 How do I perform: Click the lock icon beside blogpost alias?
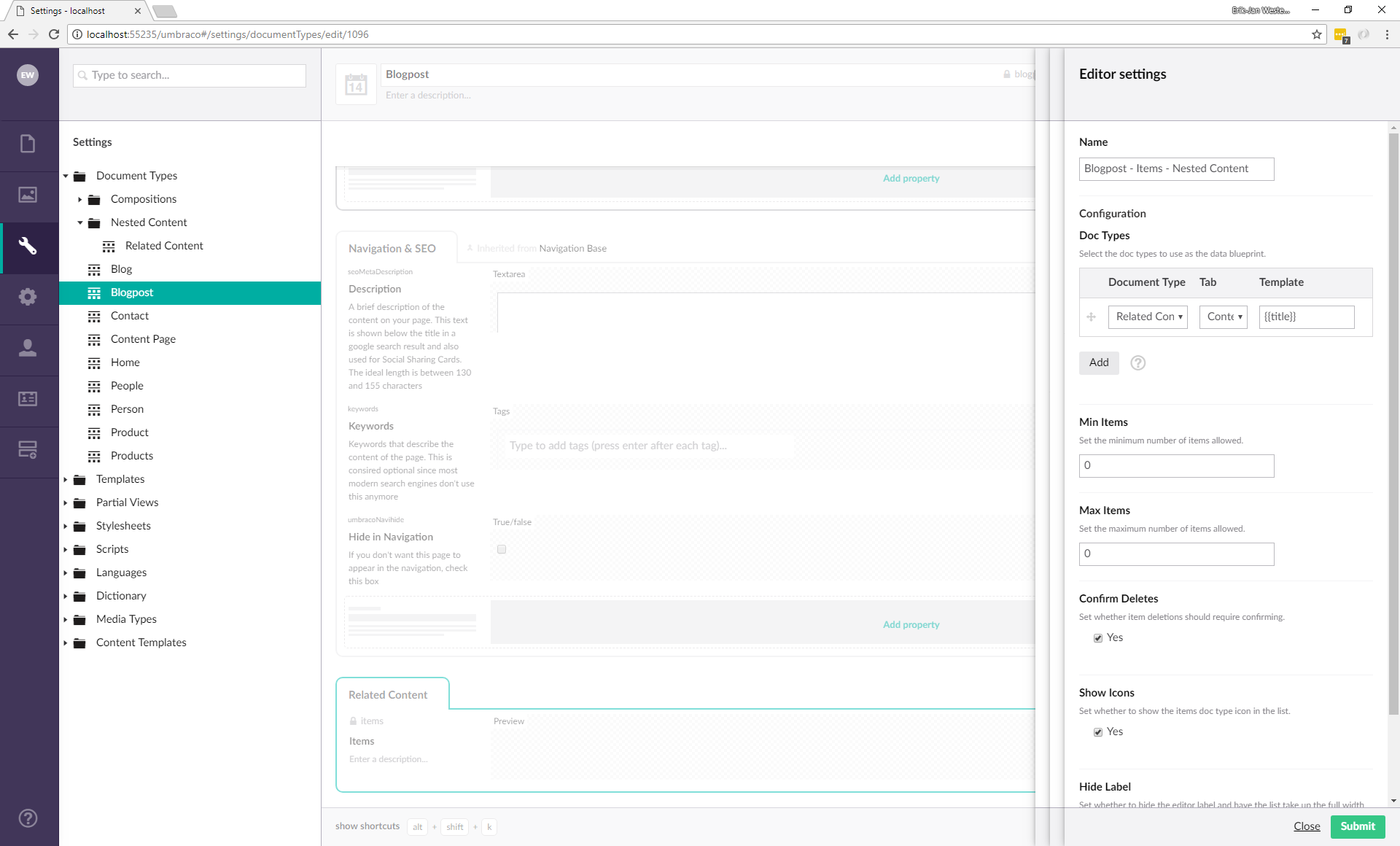[x=1007, y=74]
